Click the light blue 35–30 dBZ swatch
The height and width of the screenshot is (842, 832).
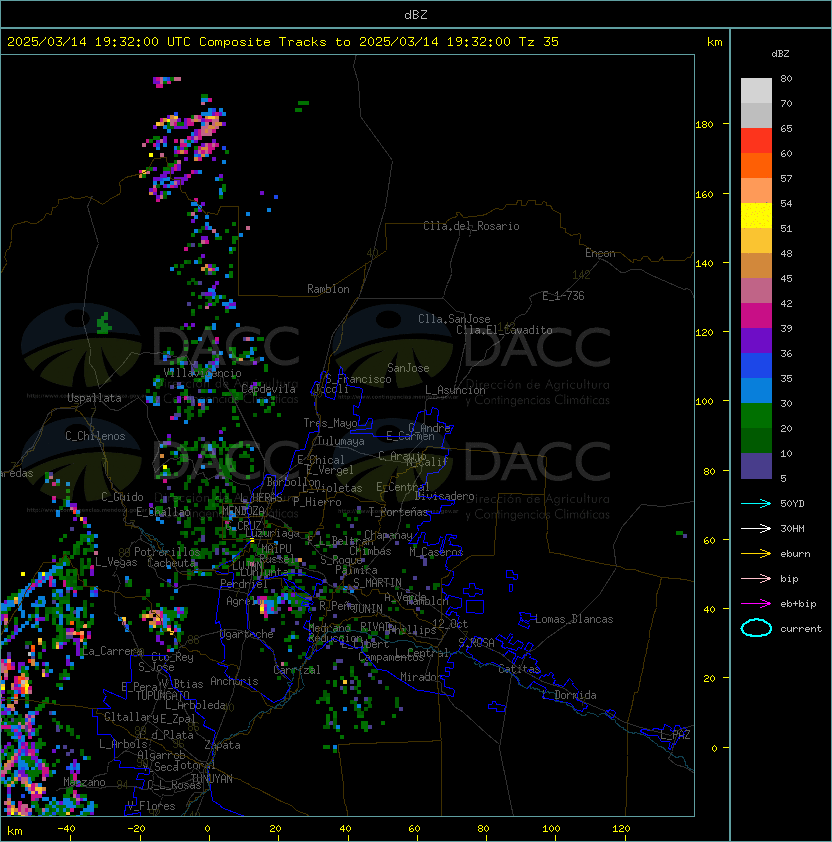(x=756, y=391)
